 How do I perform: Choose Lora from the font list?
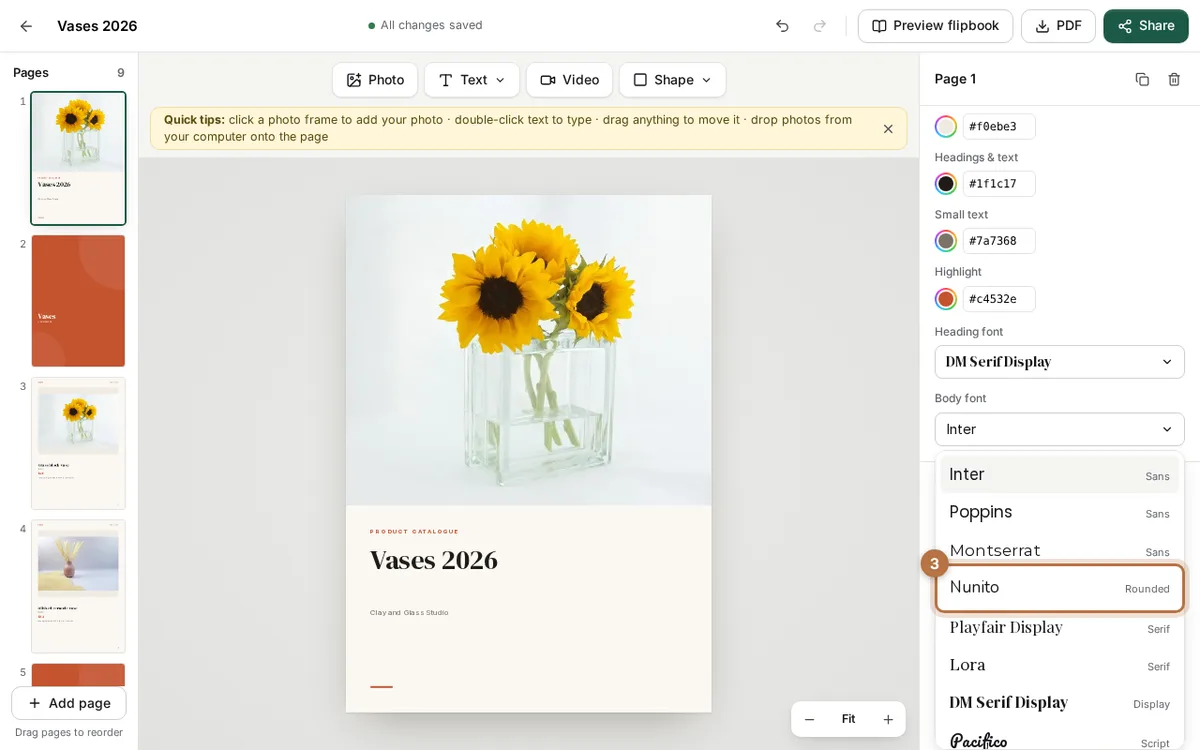pos(1059,666)
